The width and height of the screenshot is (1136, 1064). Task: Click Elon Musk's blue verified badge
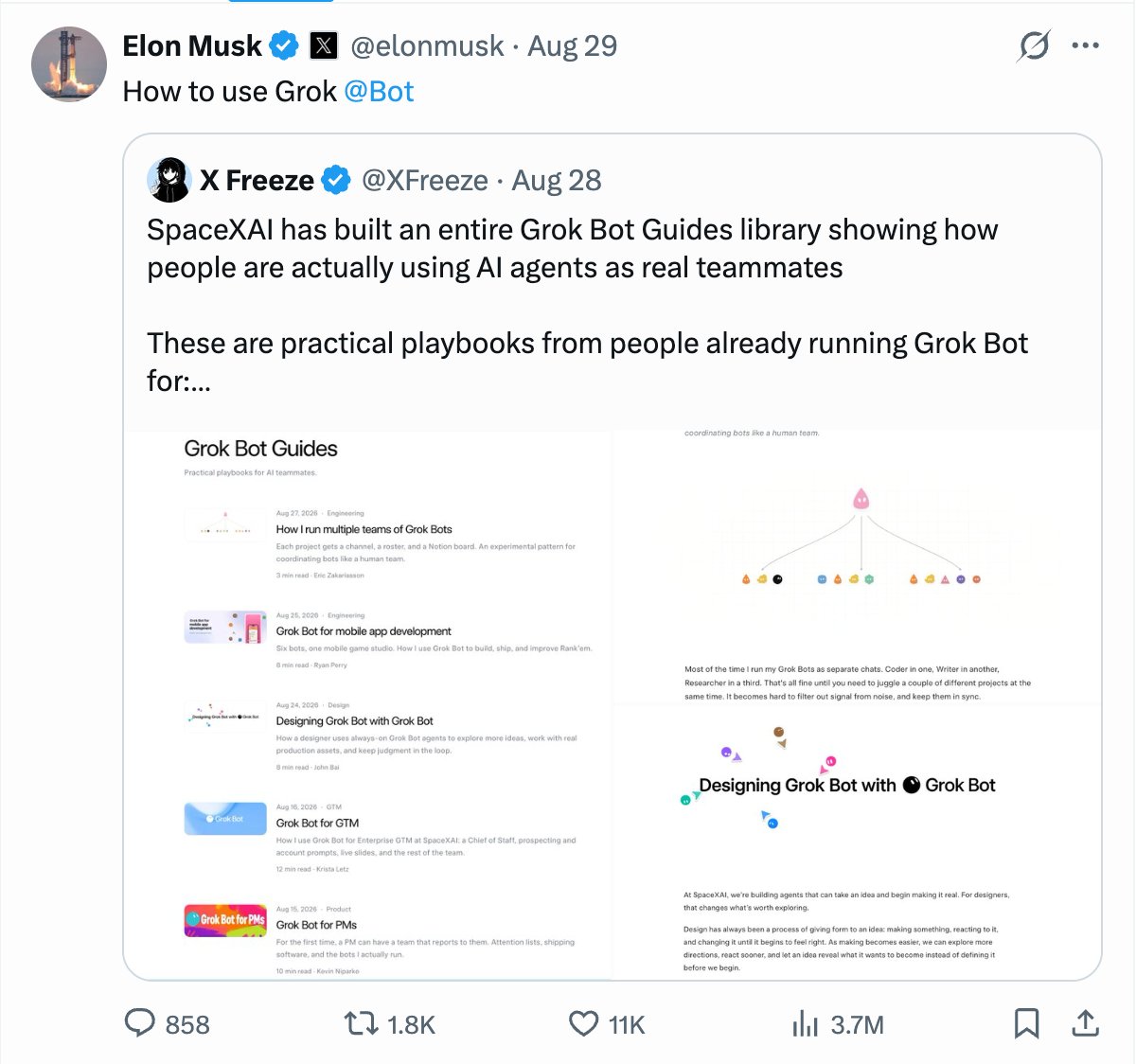284,45
